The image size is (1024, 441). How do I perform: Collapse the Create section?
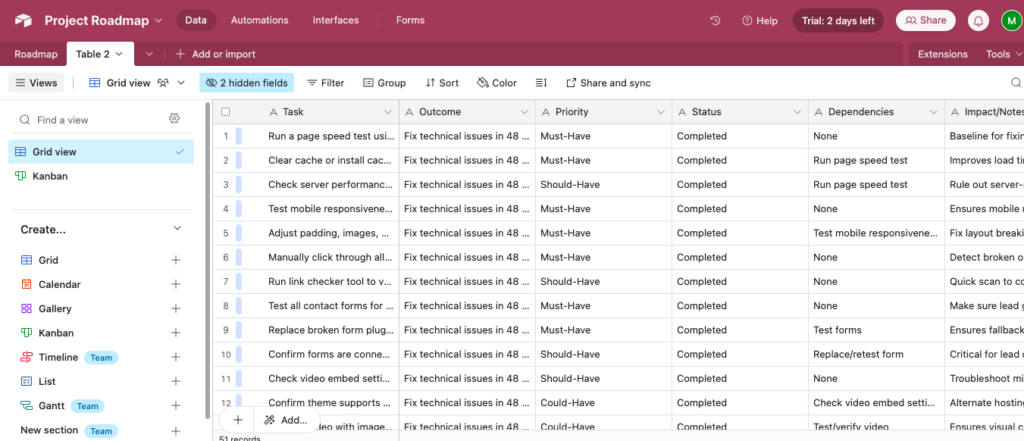click(176, 229)
